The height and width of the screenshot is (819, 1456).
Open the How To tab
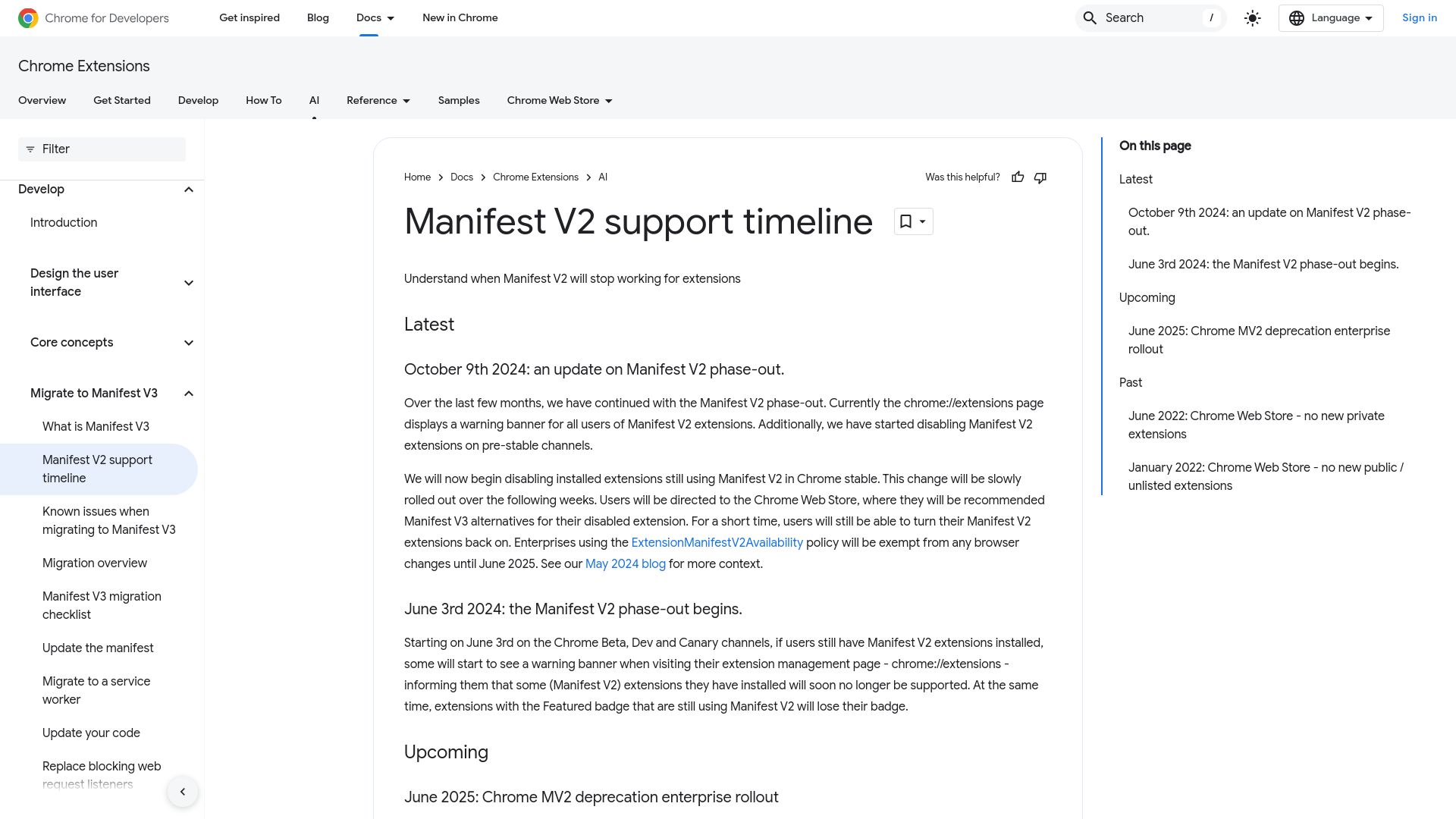[264, 101]
